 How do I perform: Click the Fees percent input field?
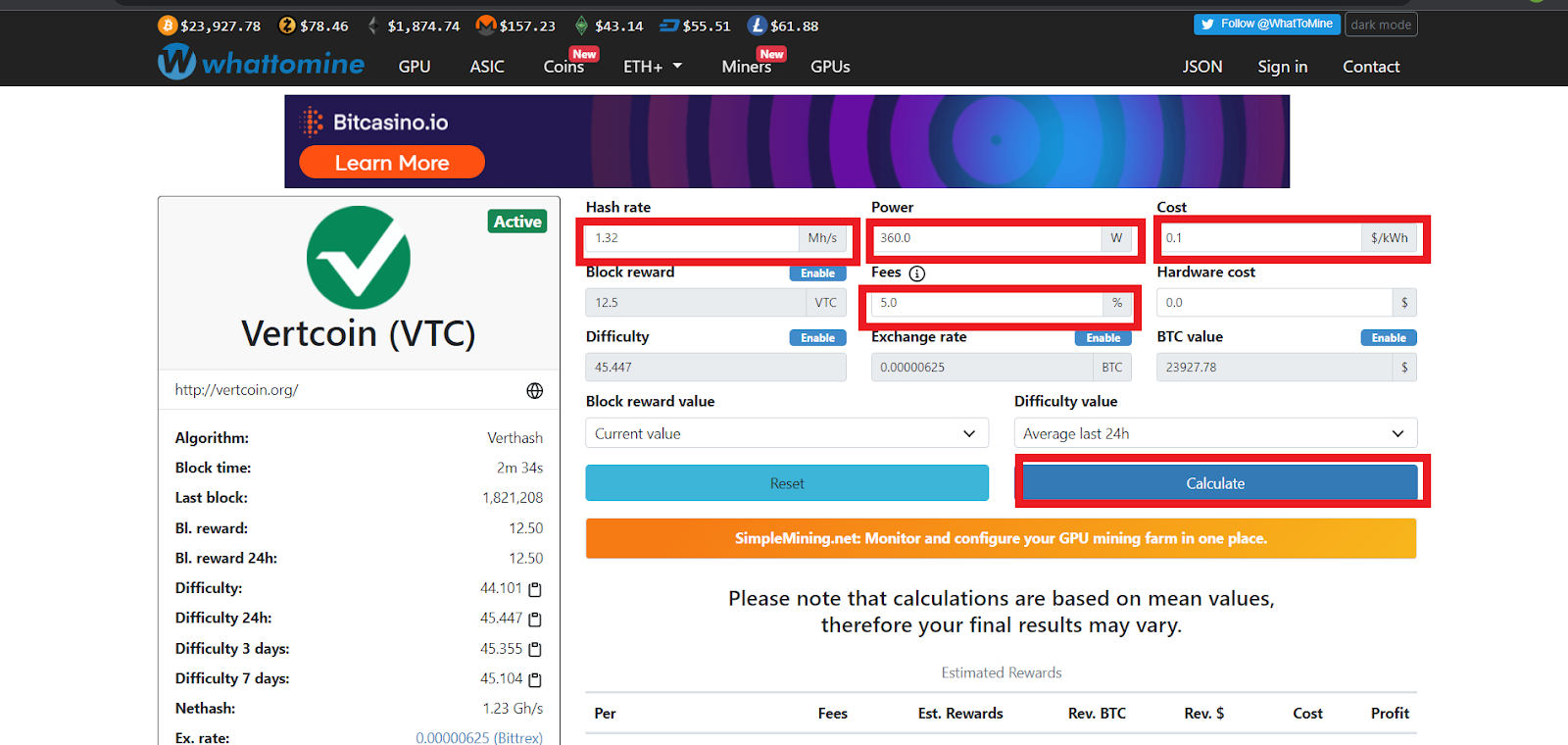987,303
